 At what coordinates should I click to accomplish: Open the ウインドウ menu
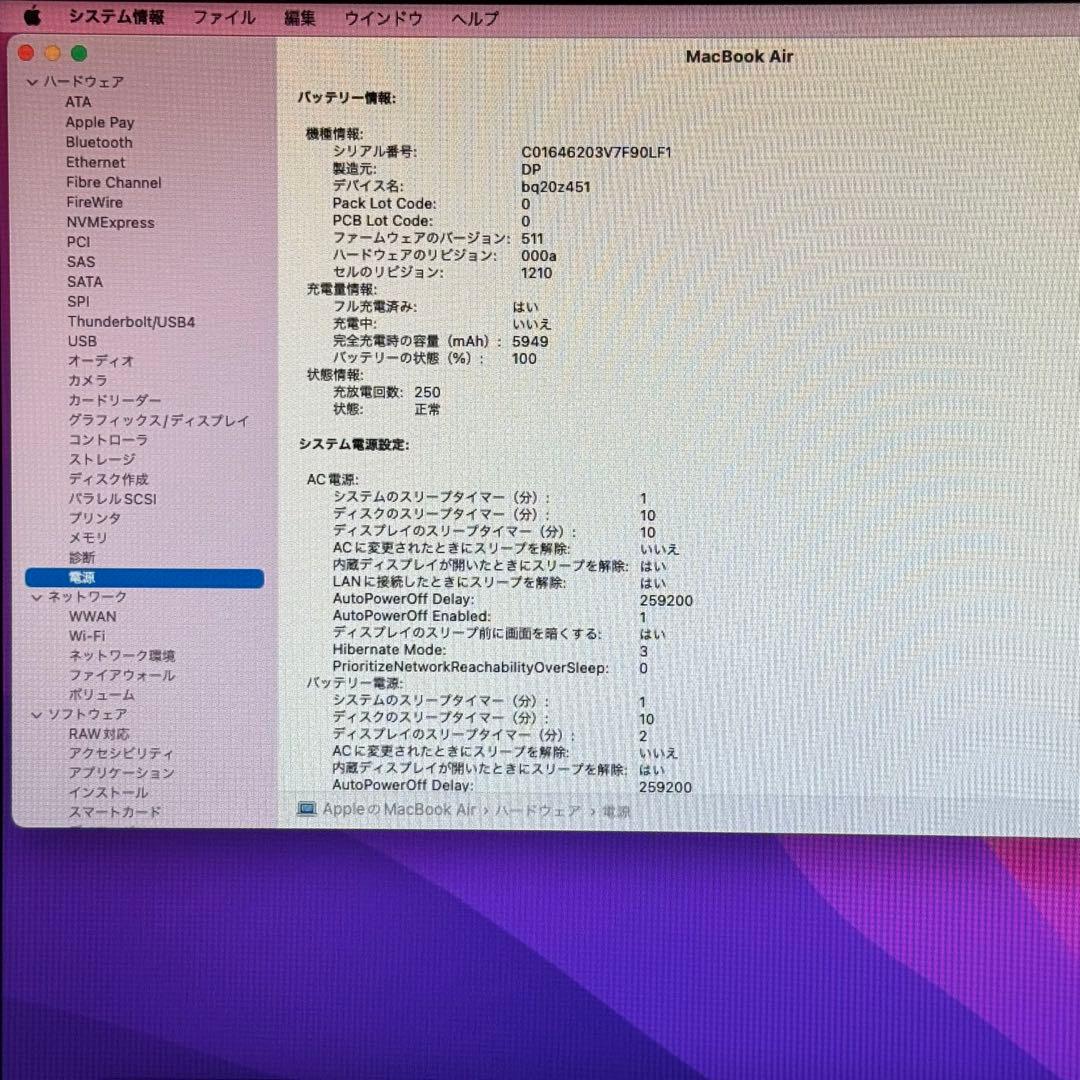[x=383, y=18]
